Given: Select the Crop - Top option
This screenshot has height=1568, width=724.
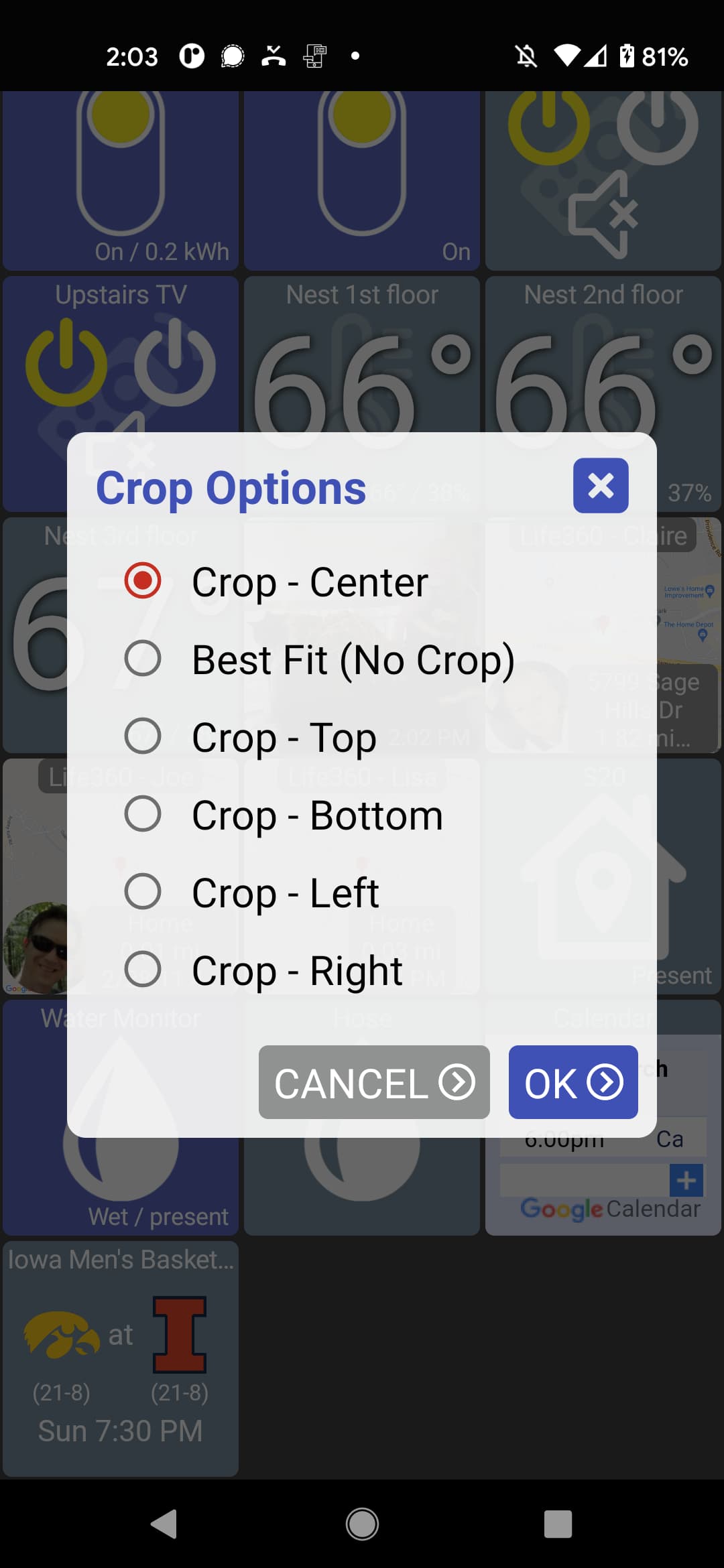Looking at the screenshot, I should click(x=143, y=736).
